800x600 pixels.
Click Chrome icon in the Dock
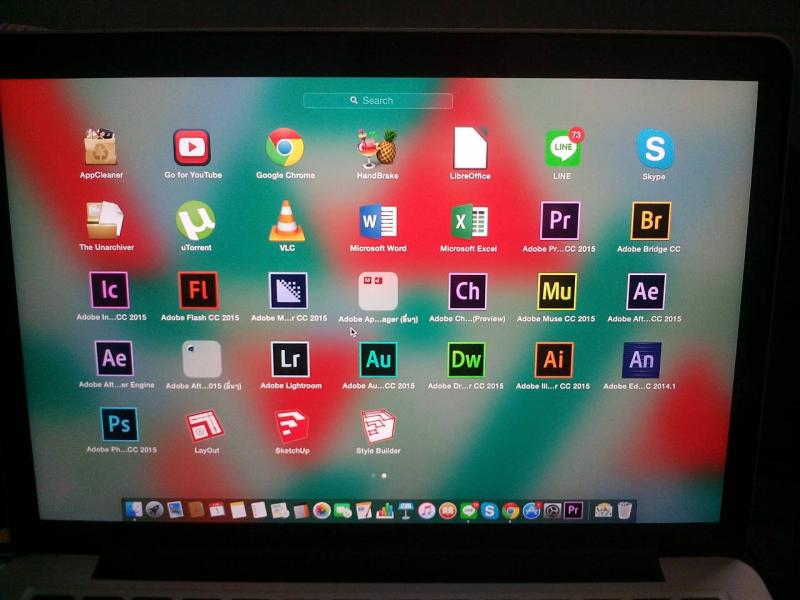click(510, 510)
